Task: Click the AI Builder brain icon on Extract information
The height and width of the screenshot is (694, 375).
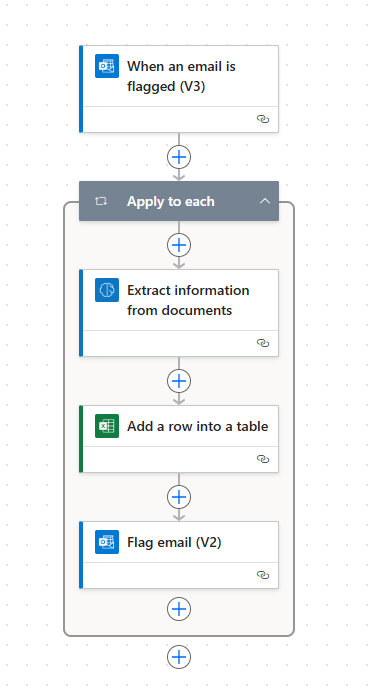Action: [x=107, y=290]
